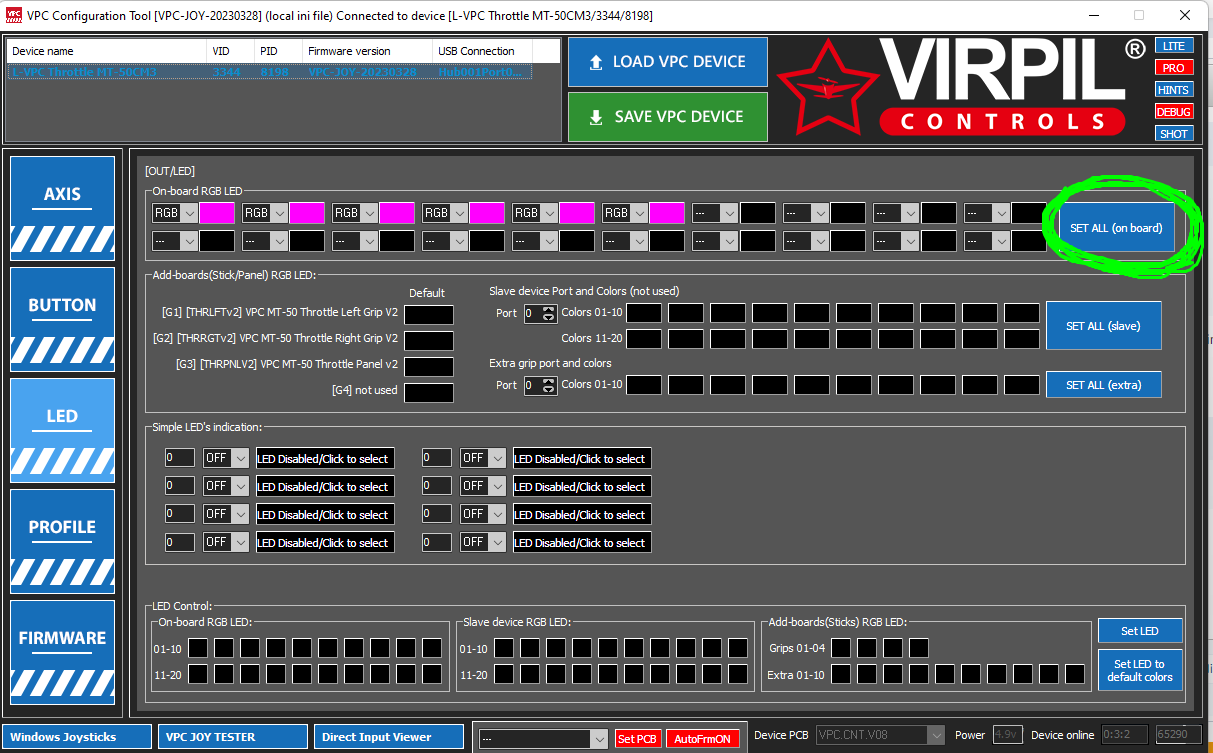Select device row L-VPC Throttle MT-50CM3
Screen dimensions: 1213x753
click(270, 72)
